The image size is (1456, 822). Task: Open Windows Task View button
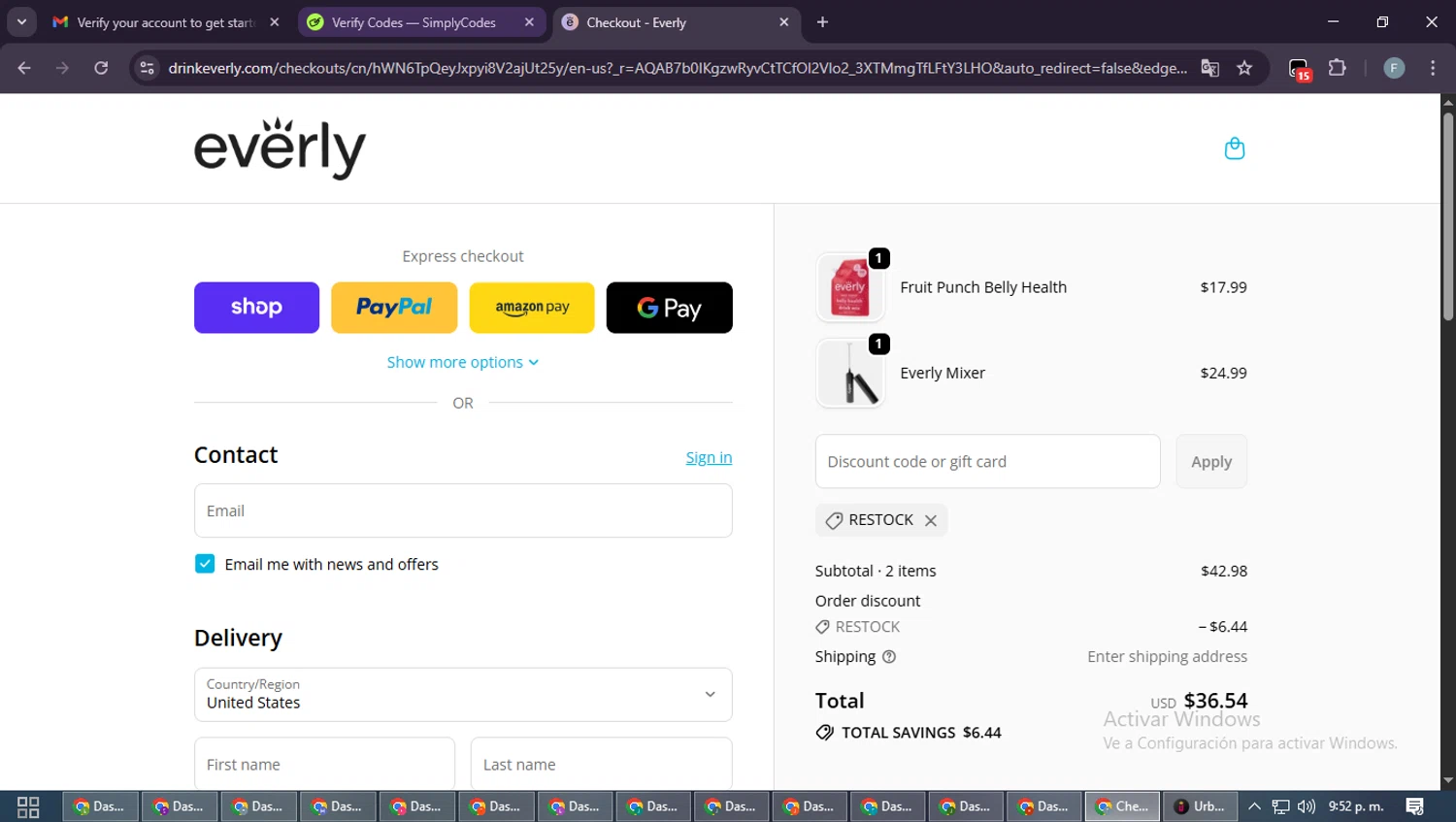(28, 806)
